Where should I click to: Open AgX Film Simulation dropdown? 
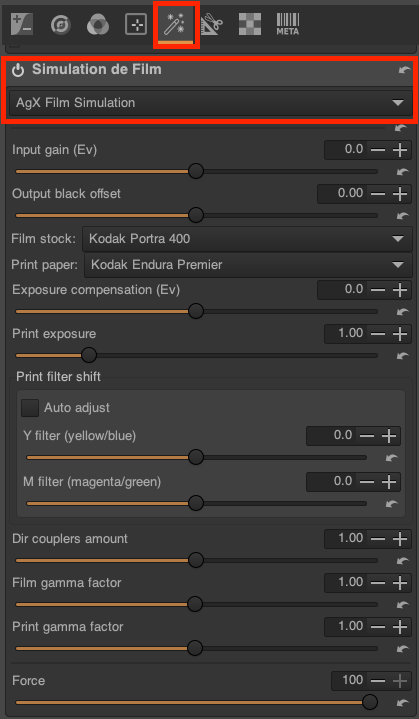pyautogui.click(x=210, y=103)
